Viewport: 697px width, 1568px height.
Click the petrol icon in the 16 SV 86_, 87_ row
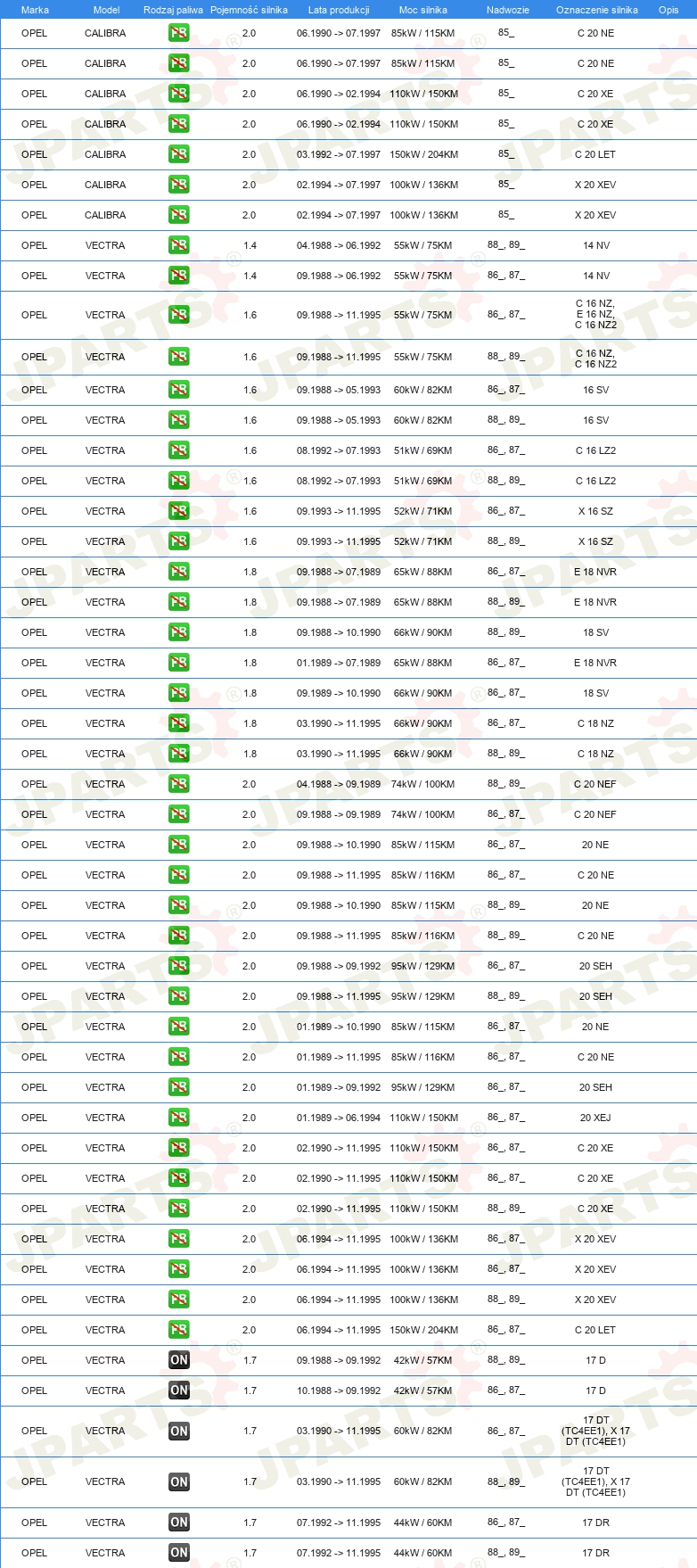(x=178, y=390)
